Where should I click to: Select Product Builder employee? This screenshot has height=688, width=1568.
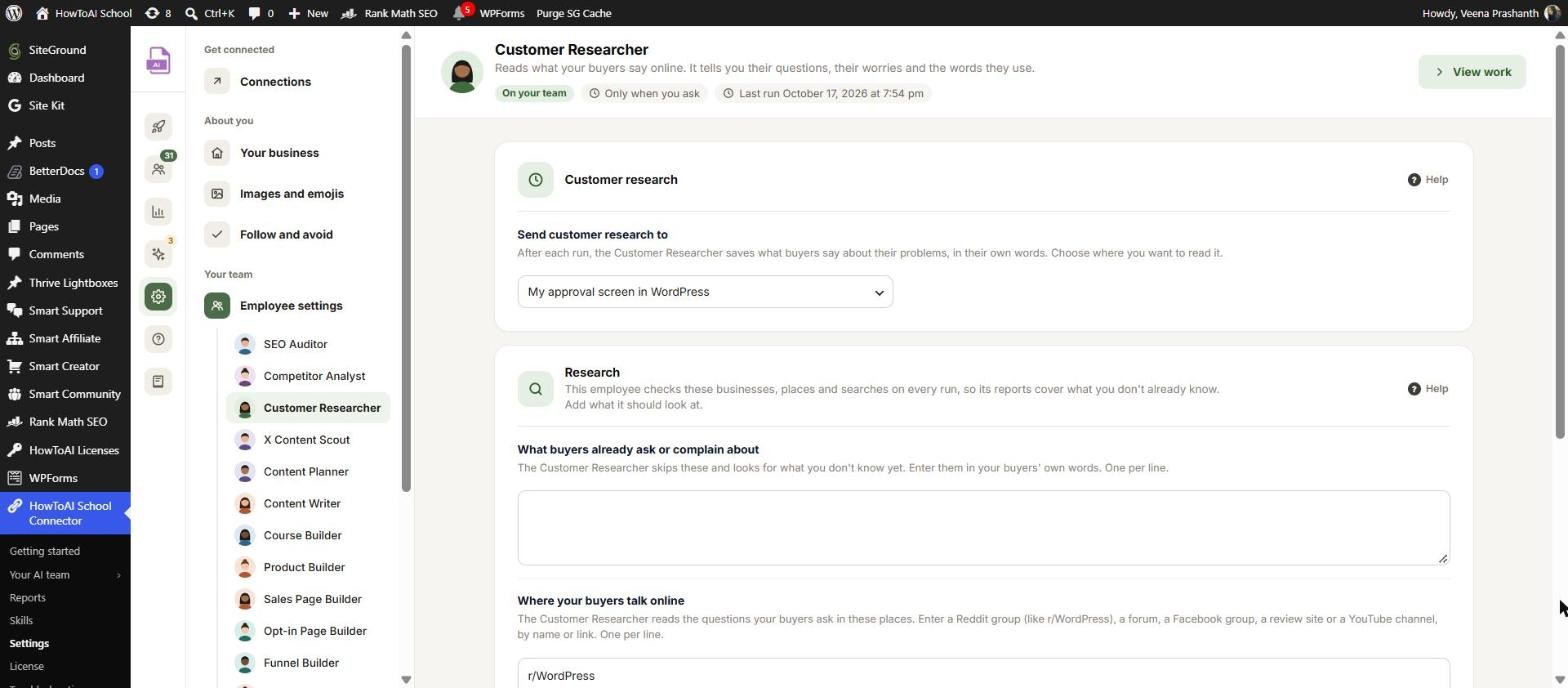[308, 568]
